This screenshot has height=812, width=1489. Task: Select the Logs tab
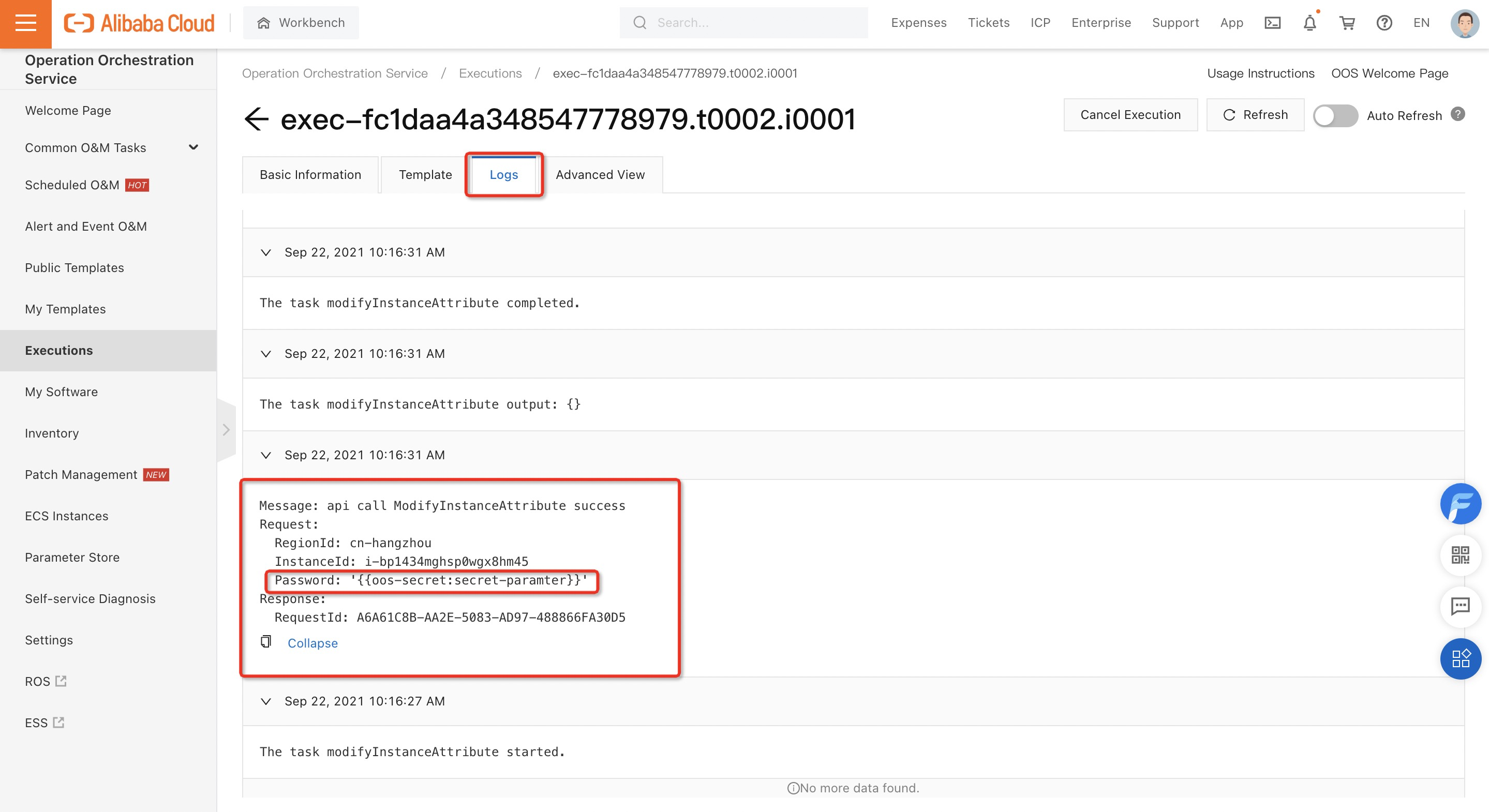click(x=503, y=174)
